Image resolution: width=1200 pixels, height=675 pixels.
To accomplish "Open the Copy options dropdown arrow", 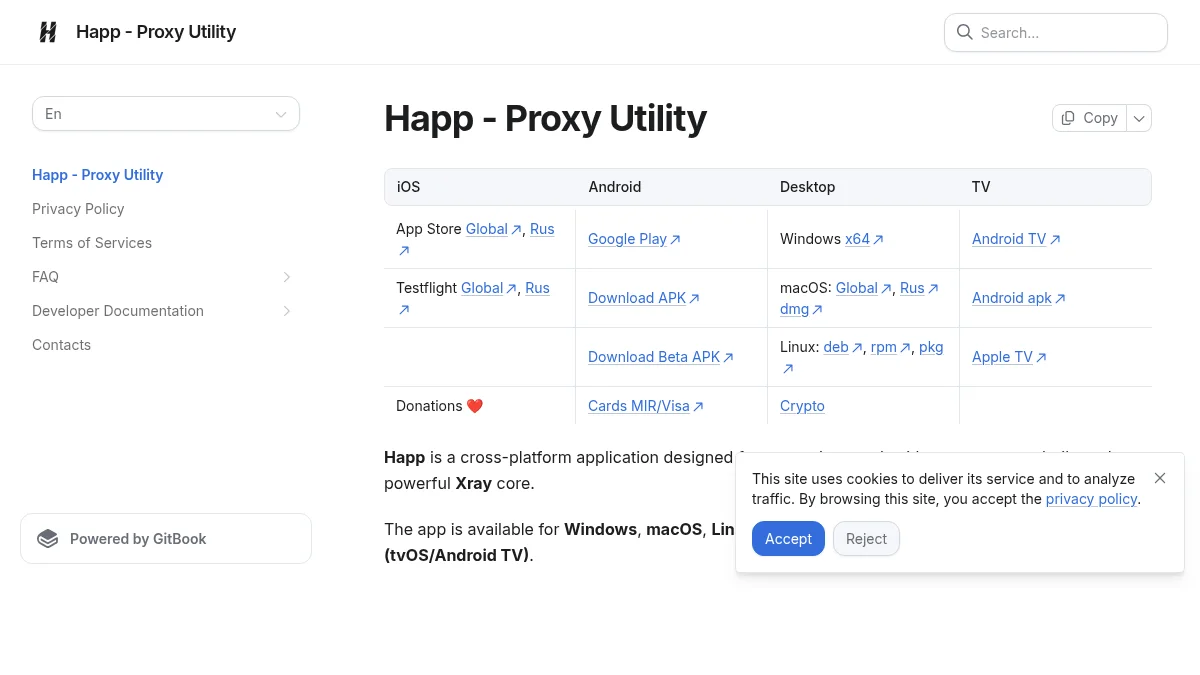I will pyautogui.click(x=1139, y=118).
